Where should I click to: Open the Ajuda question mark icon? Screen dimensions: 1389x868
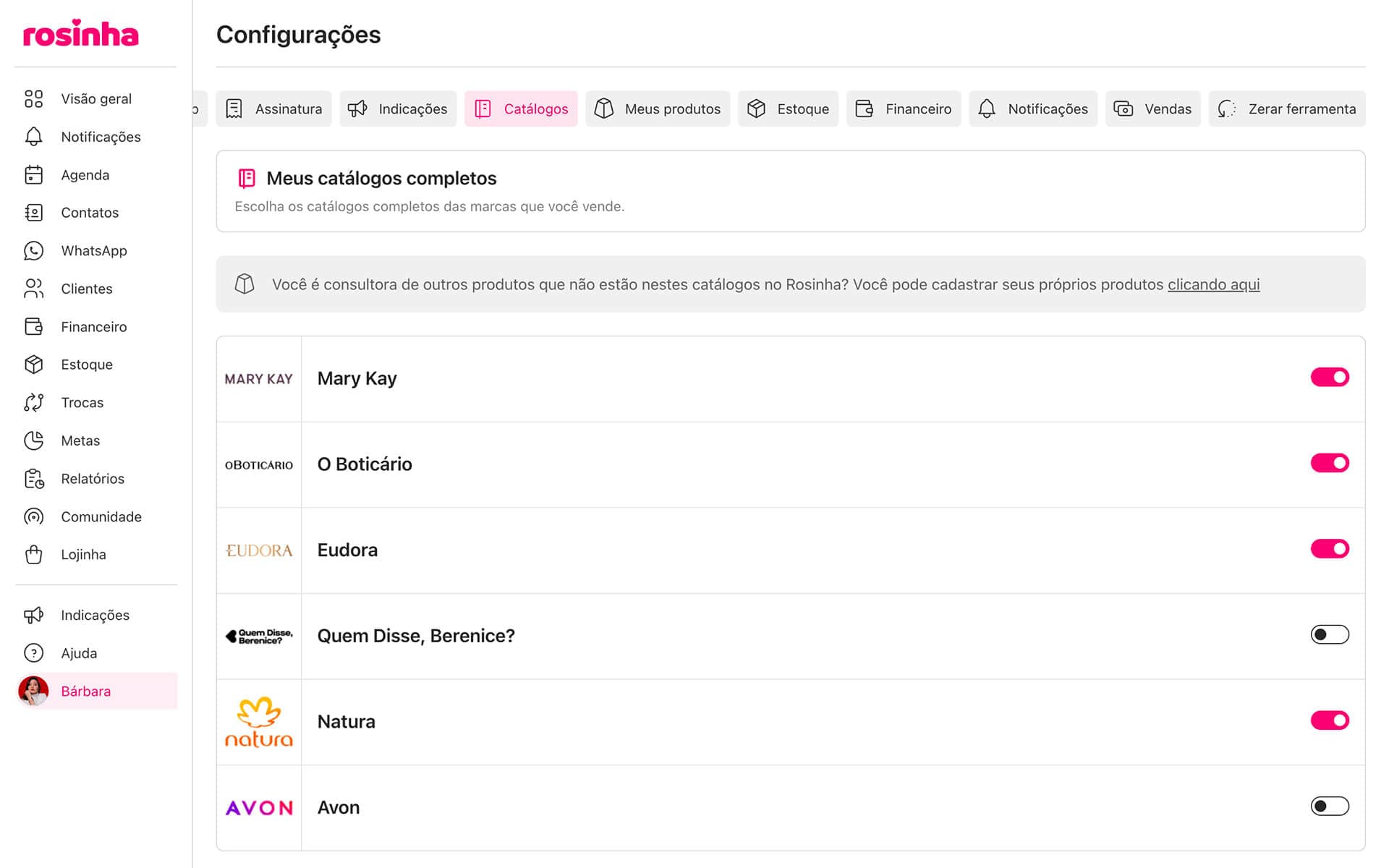click(x=33, y=653)
